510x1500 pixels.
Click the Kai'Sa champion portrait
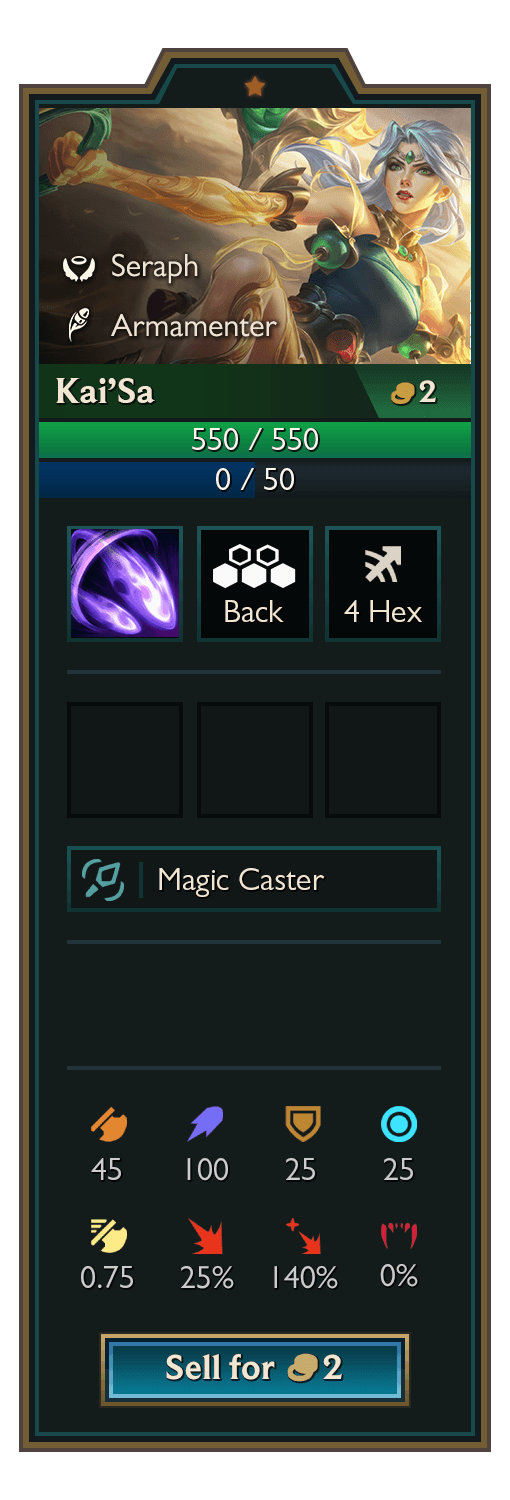point(255,236)
